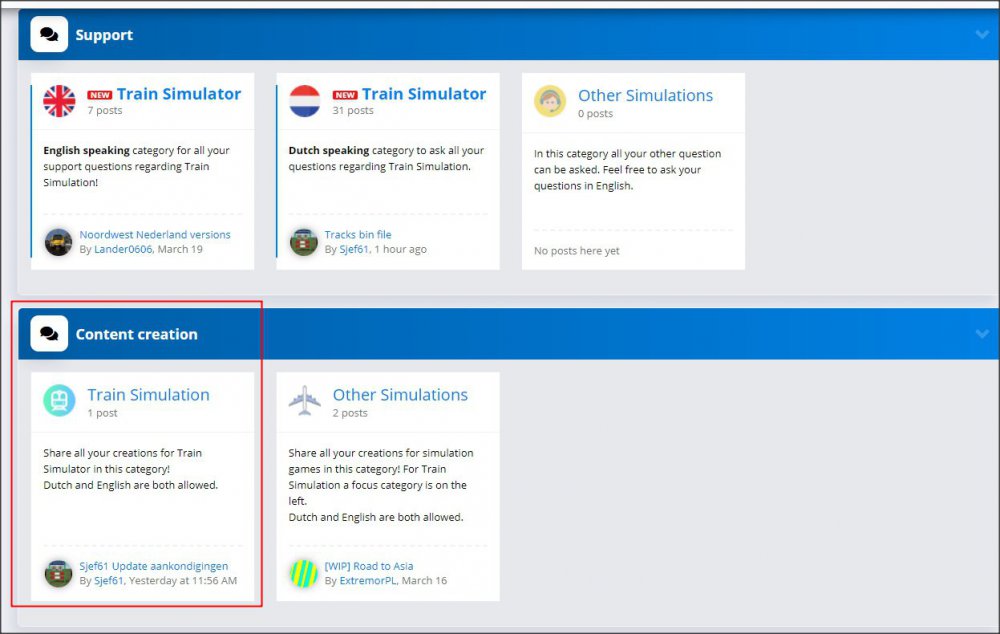Click the Other Simulations avatar icon in Support
The width and height of the screenshot is (1000, 634).
point(549,101)
